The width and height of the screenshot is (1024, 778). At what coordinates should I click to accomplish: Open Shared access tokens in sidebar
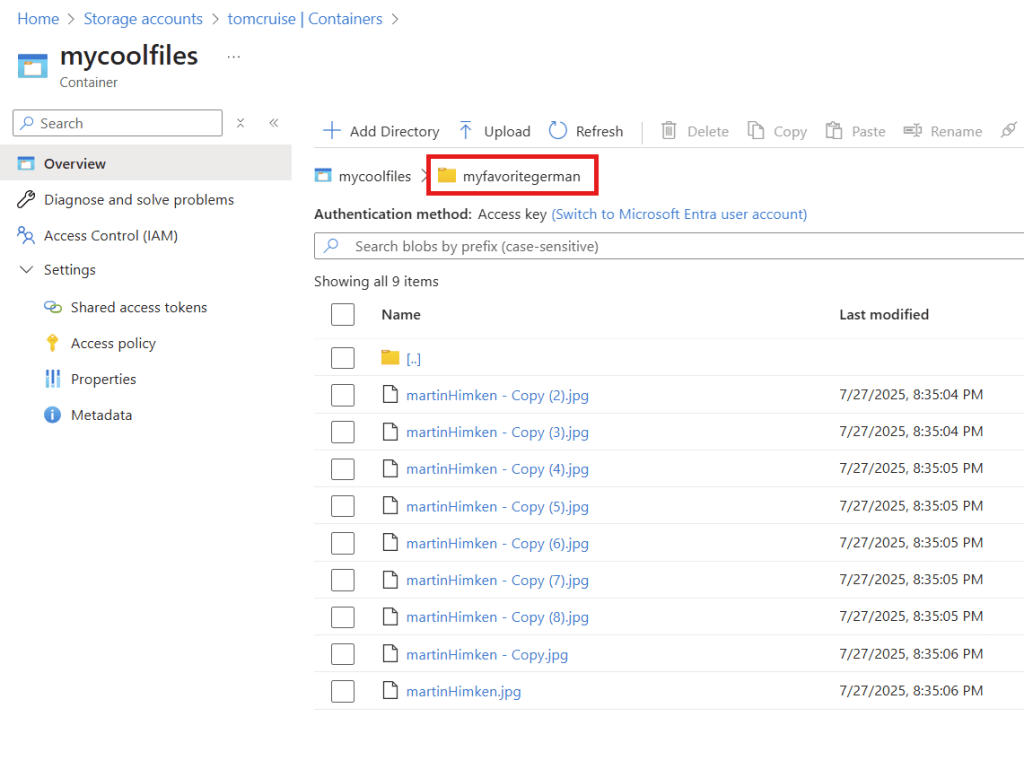tap(138, 307)
